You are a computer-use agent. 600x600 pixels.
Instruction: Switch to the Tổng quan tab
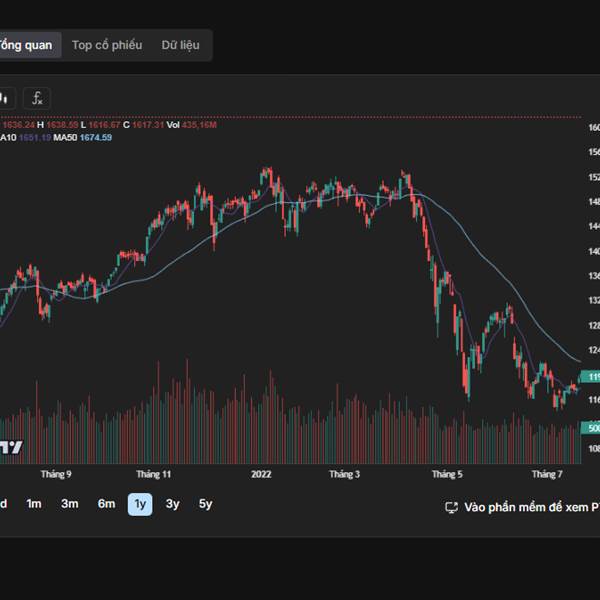pyautogui.click(x=27, y=45)
